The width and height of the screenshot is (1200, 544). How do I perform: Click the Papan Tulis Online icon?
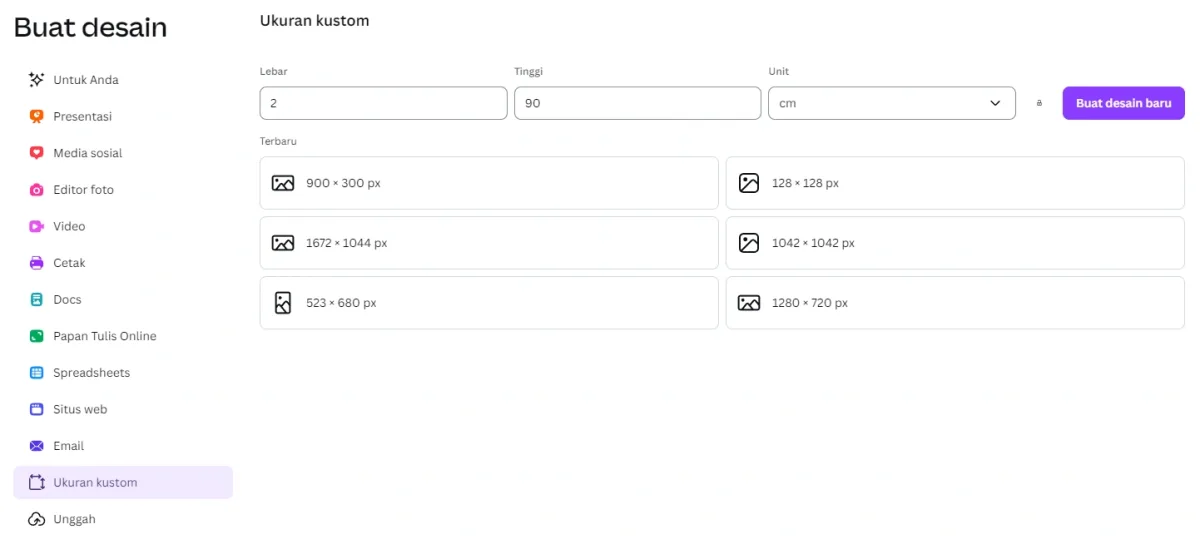coord(36,336)
